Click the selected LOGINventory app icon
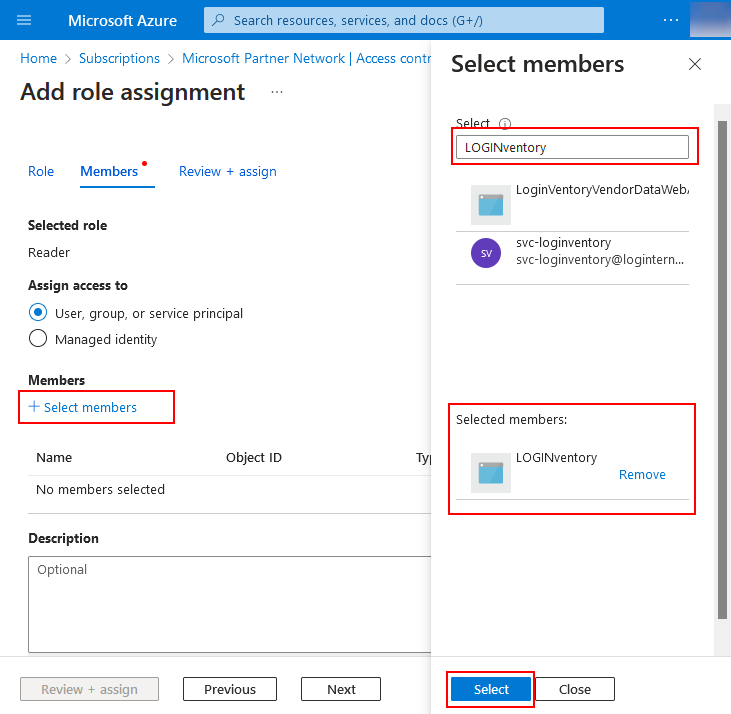 pyautogui.click(x=490, y=472)
